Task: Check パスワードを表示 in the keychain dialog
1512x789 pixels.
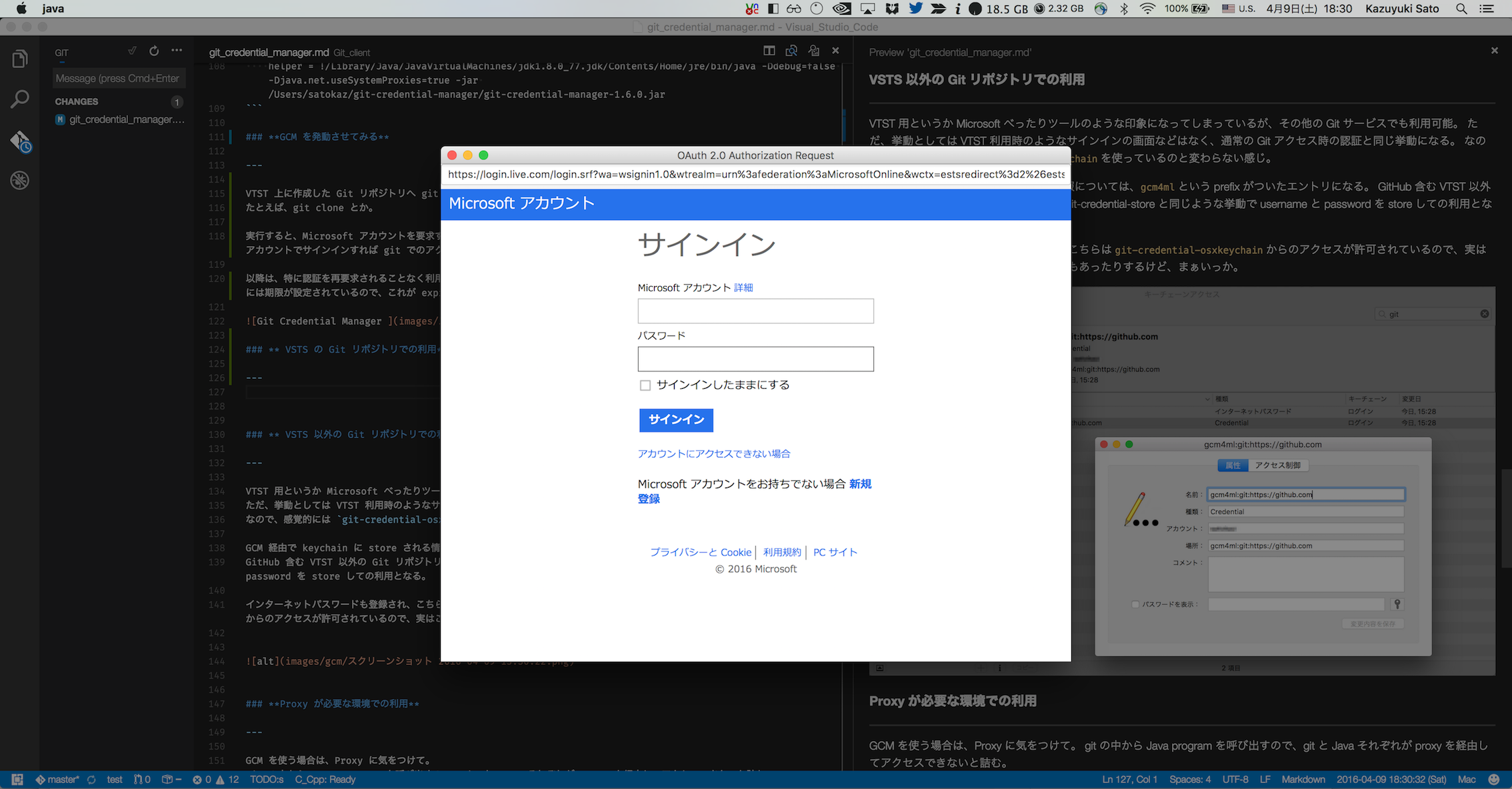Action: (1135, 604)
